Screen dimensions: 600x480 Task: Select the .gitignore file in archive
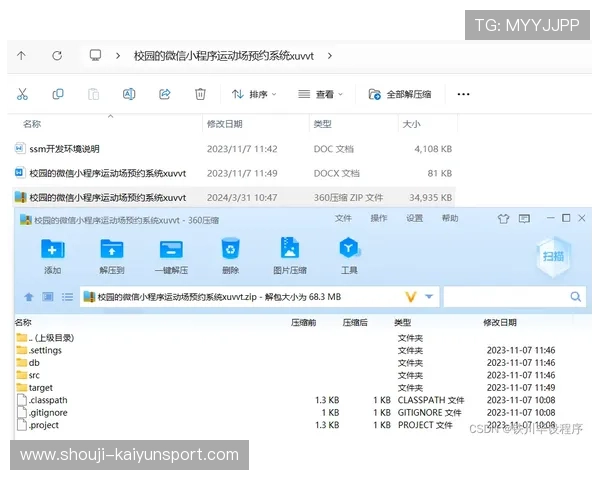[42, 413]
